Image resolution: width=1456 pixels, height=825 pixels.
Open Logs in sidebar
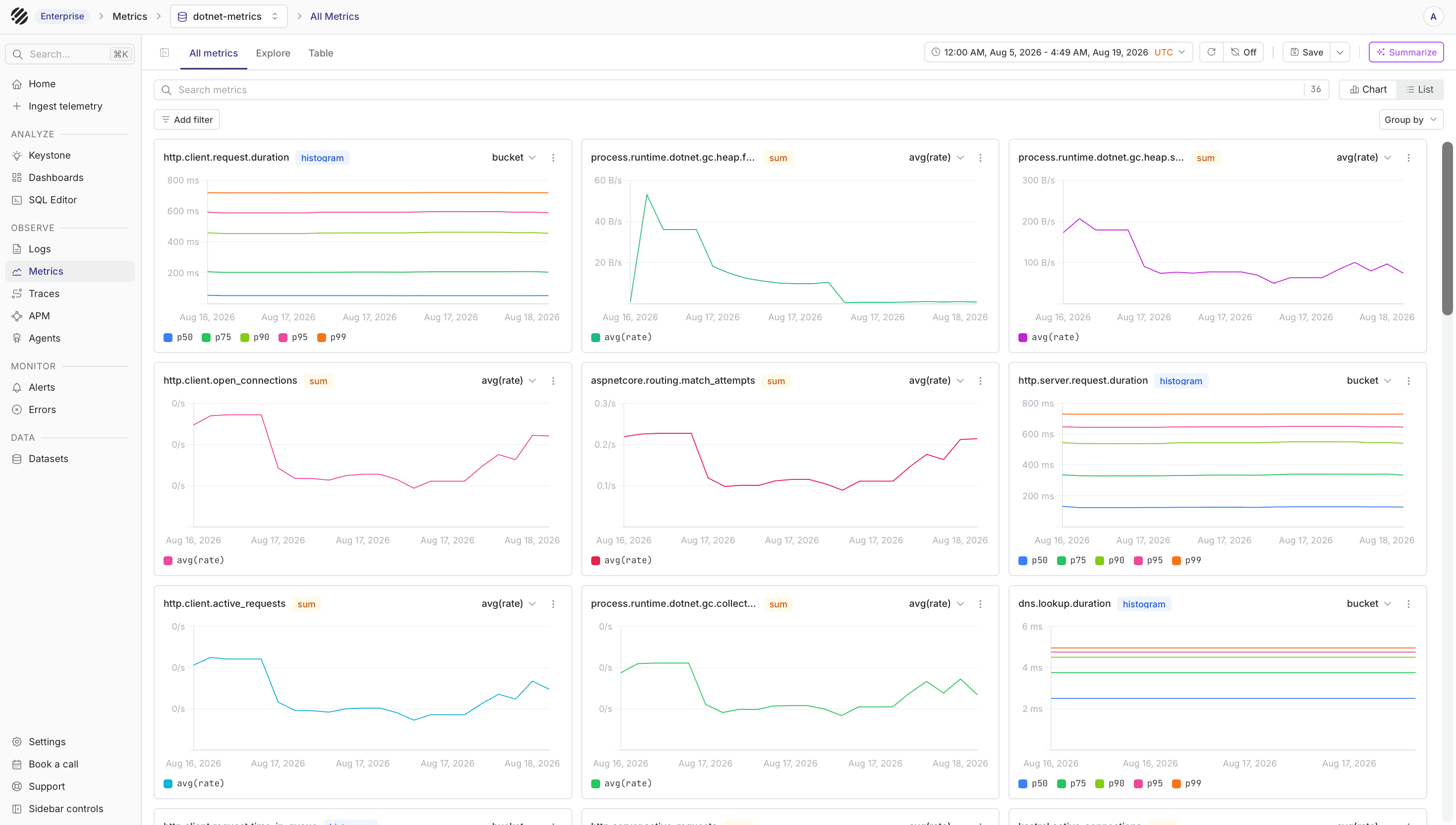point(70,249)
